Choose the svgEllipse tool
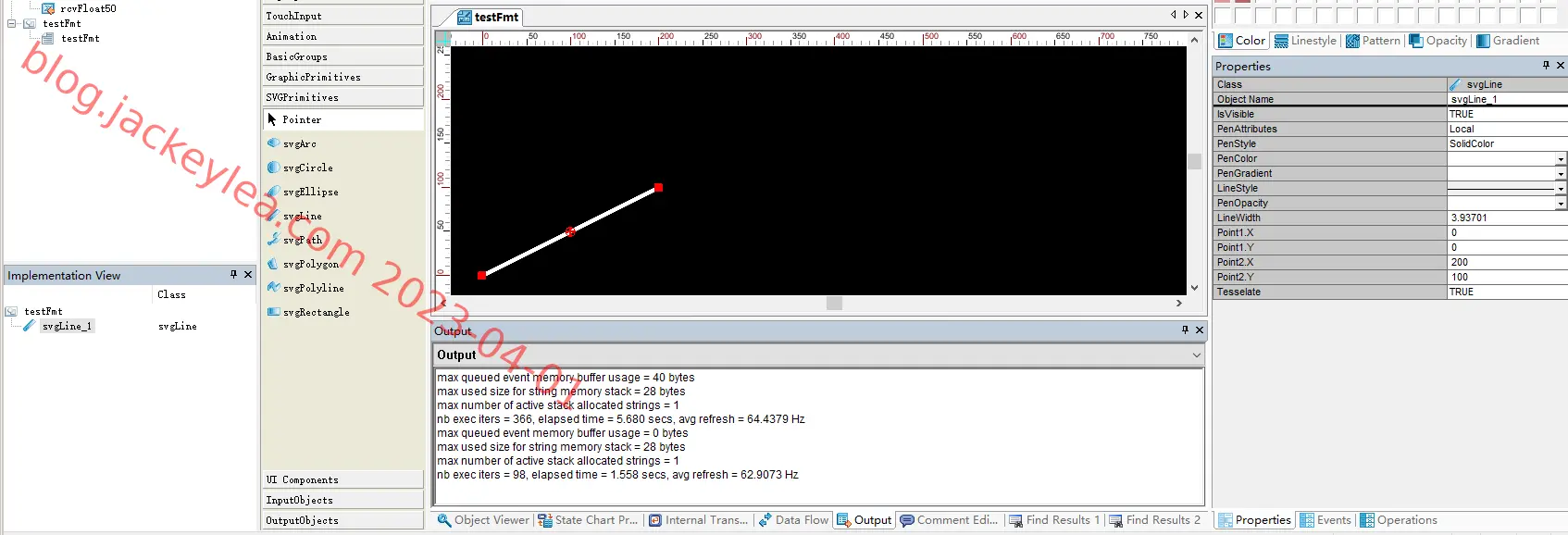The image size is (1568, 535). pos(310,192)
